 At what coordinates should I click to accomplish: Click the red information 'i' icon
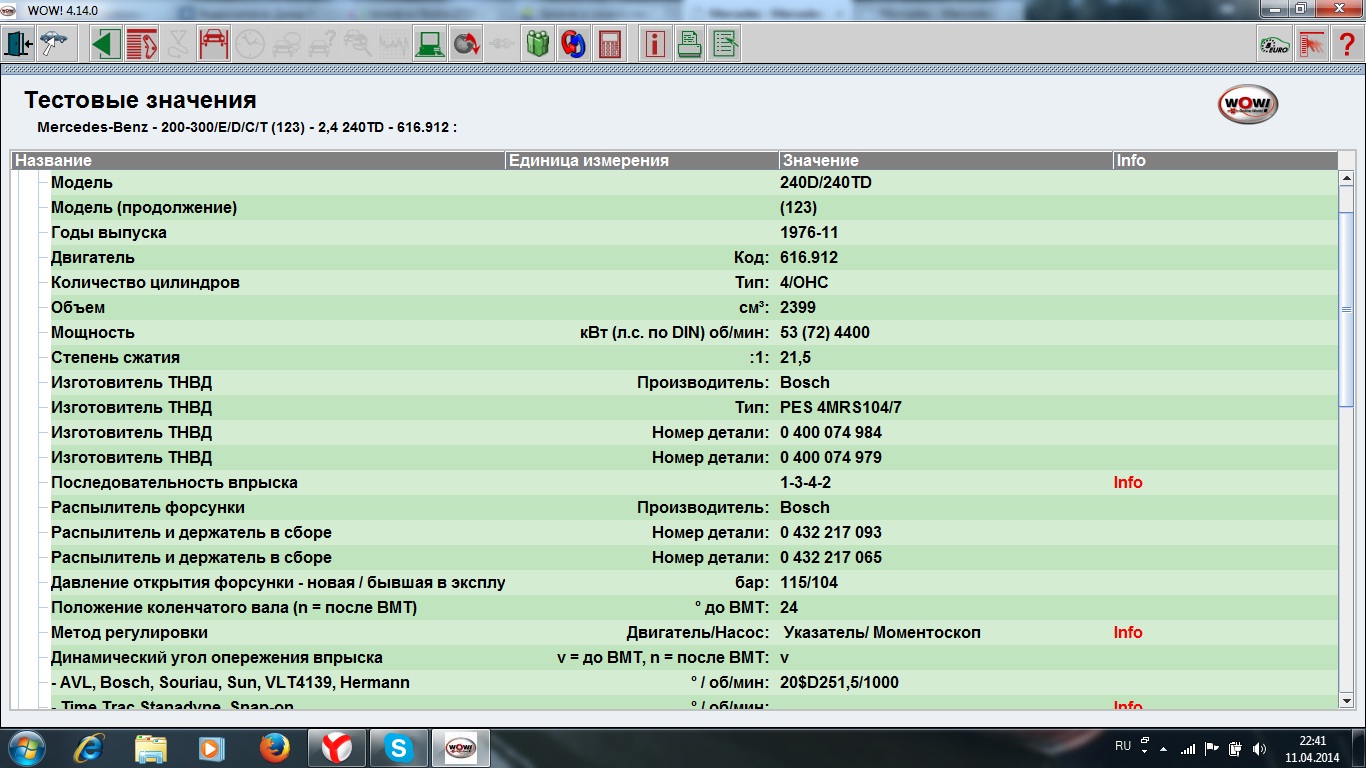point(655,44)
